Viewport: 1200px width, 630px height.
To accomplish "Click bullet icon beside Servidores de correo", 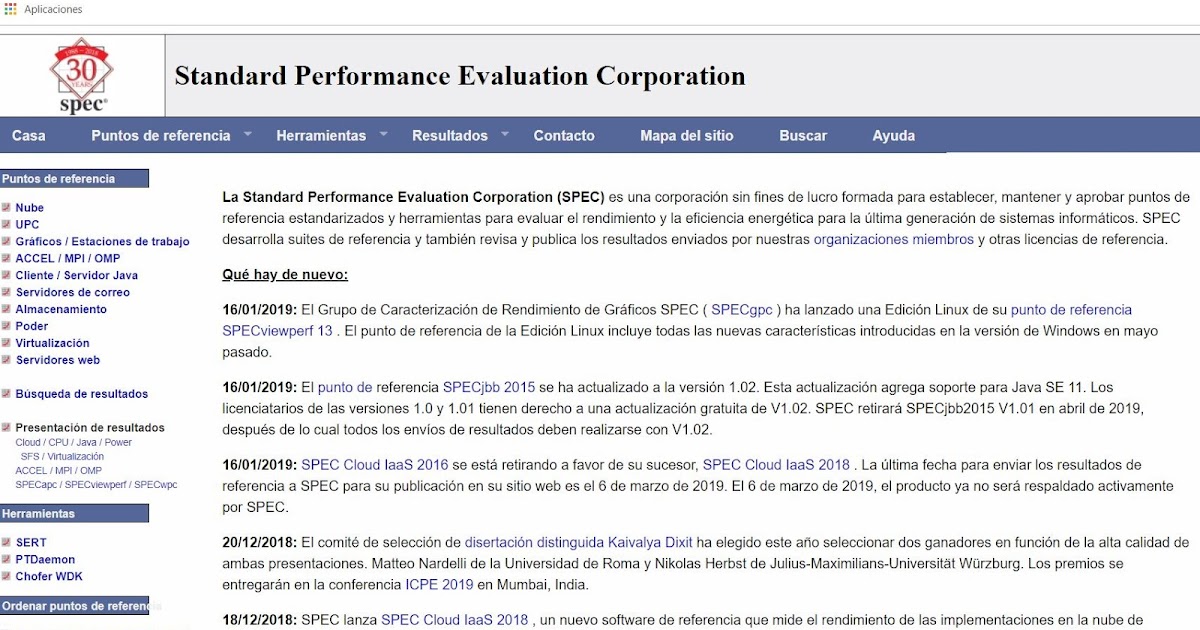I will pos(6,292).
